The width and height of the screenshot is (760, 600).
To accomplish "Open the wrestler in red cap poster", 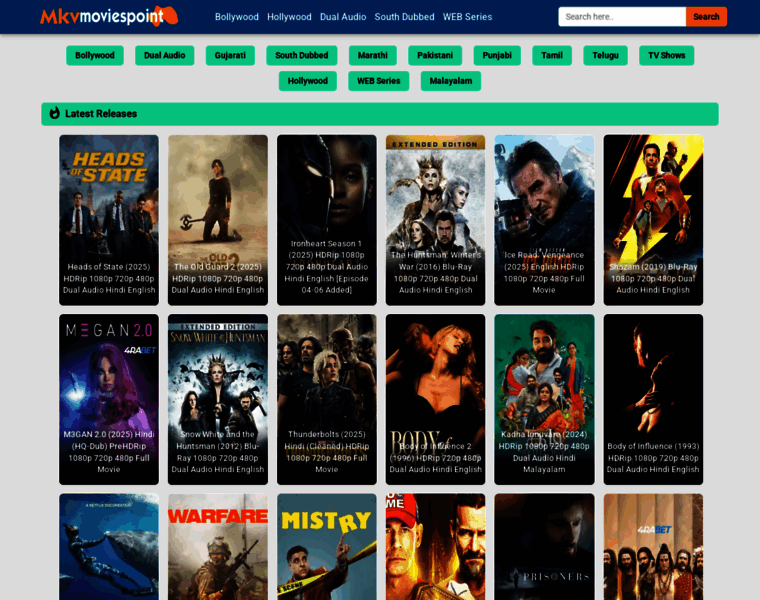I will (435, 547).
